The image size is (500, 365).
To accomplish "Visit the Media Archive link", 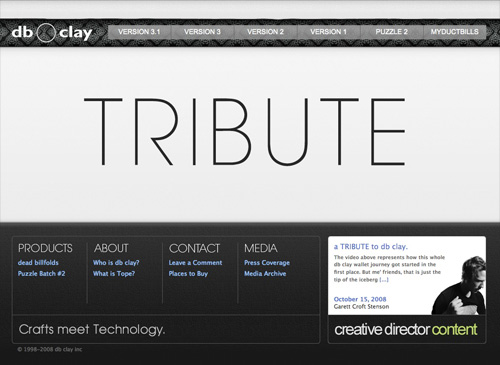I will 265,274.
